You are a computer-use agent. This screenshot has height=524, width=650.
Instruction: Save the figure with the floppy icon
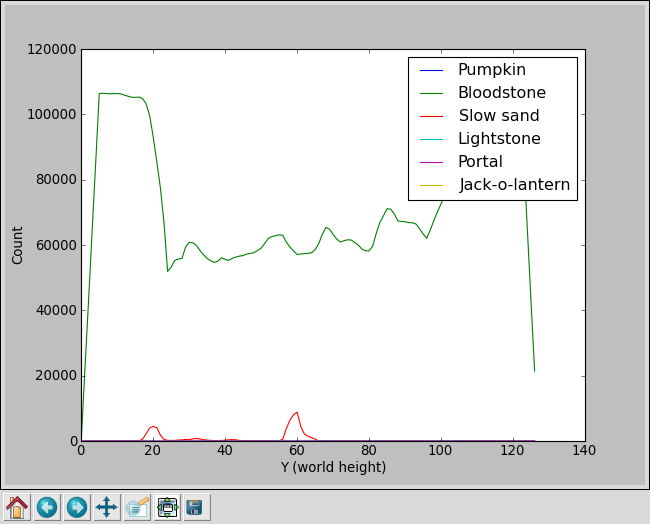[x=196, y=507]
